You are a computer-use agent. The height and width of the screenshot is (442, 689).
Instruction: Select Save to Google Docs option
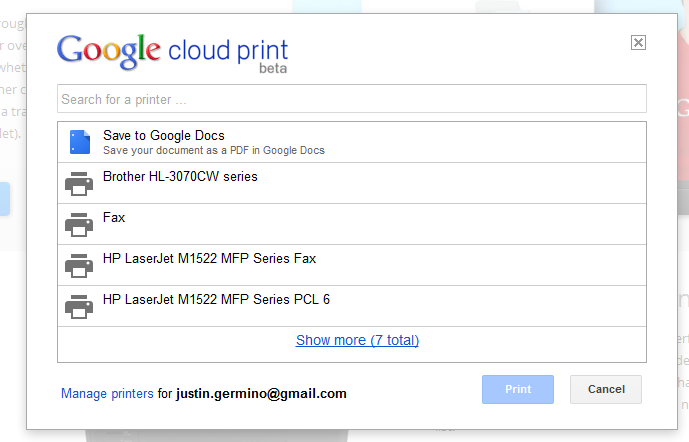tap(352, 142)
